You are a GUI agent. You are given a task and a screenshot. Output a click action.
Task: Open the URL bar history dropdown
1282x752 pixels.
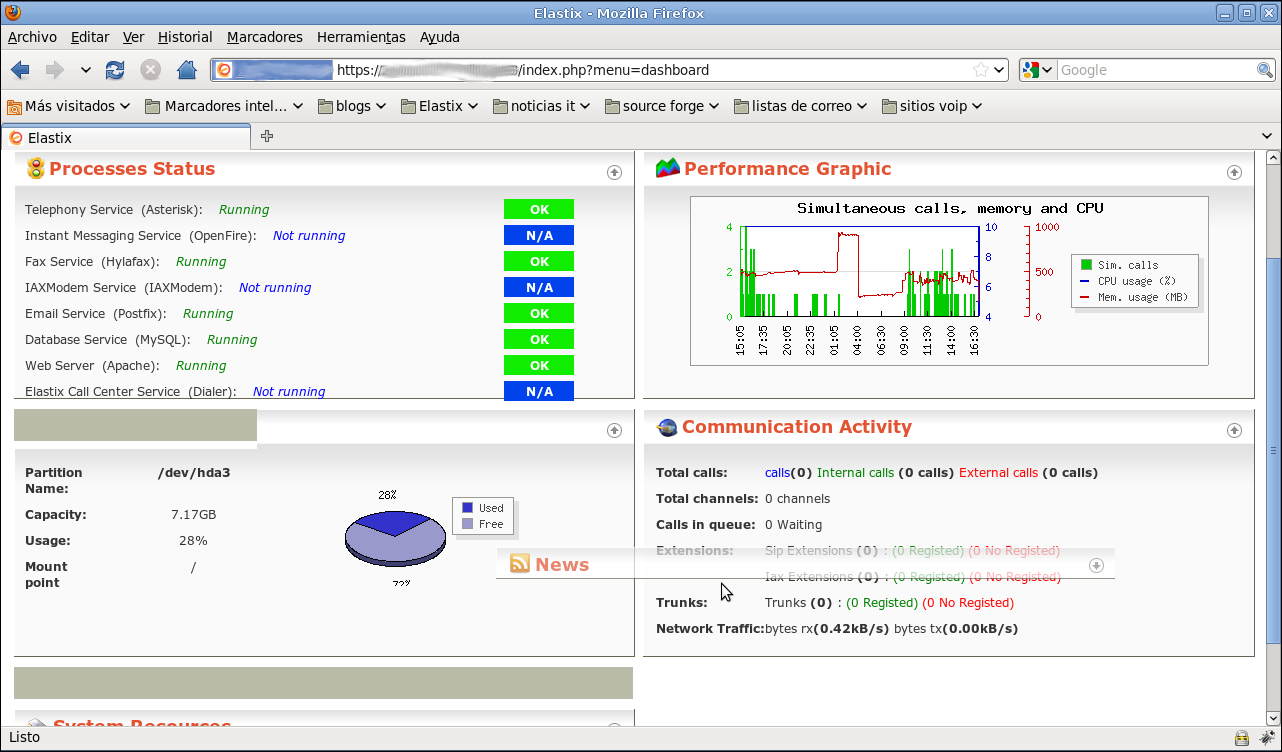998,70
